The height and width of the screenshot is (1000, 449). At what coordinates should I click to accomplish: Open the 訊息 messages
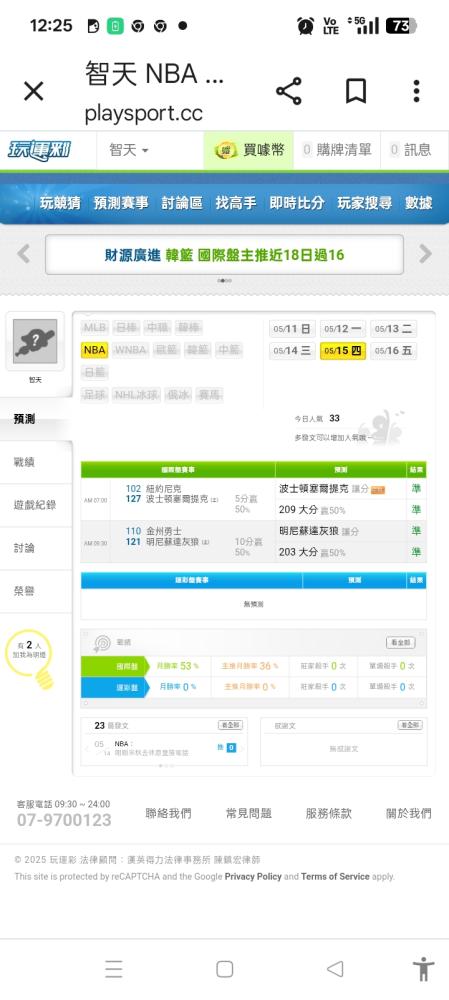click(411, 151)
